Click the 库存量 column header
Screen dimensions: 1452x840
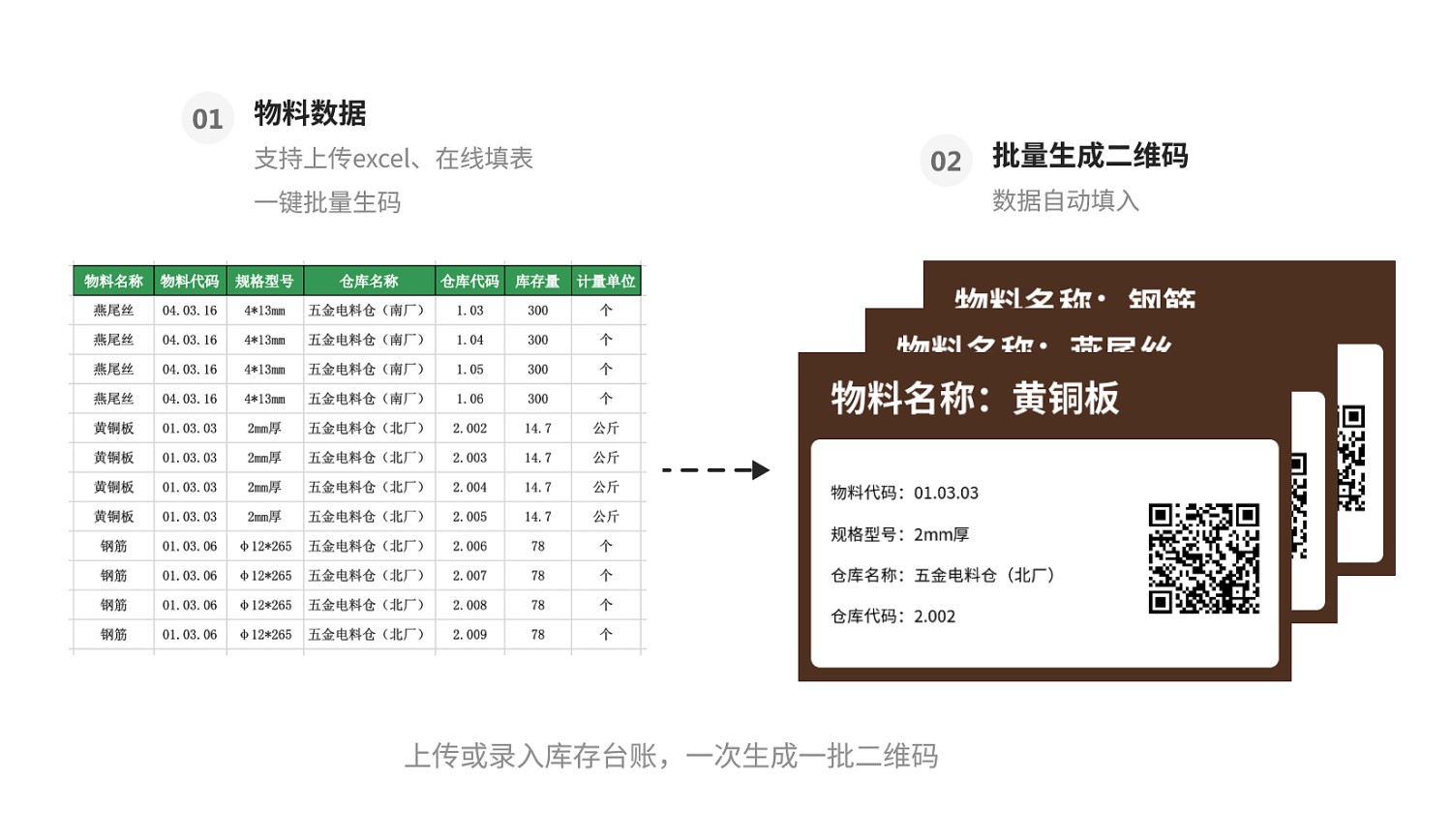(x=537, y=281)
